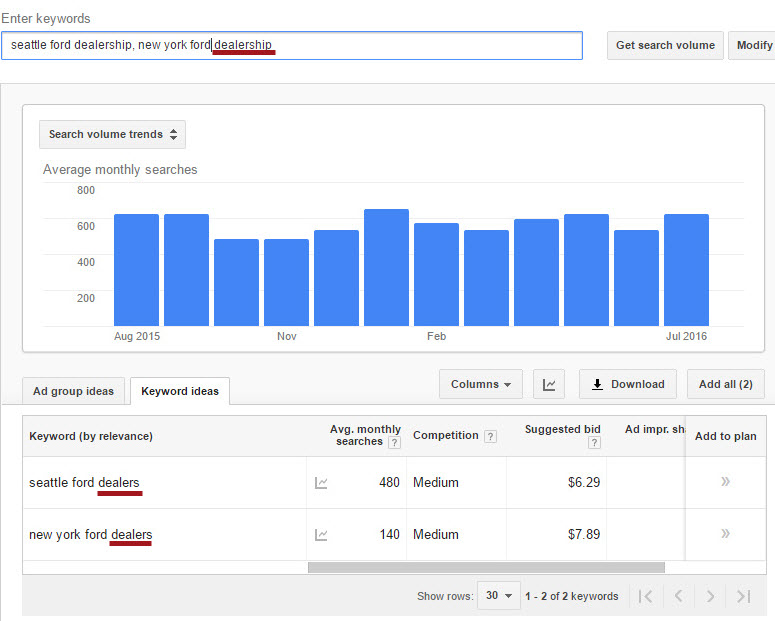The width and height of the screenshot is (775, 621).
Task: Go to next page of keyword results
Action: (710, 596)
